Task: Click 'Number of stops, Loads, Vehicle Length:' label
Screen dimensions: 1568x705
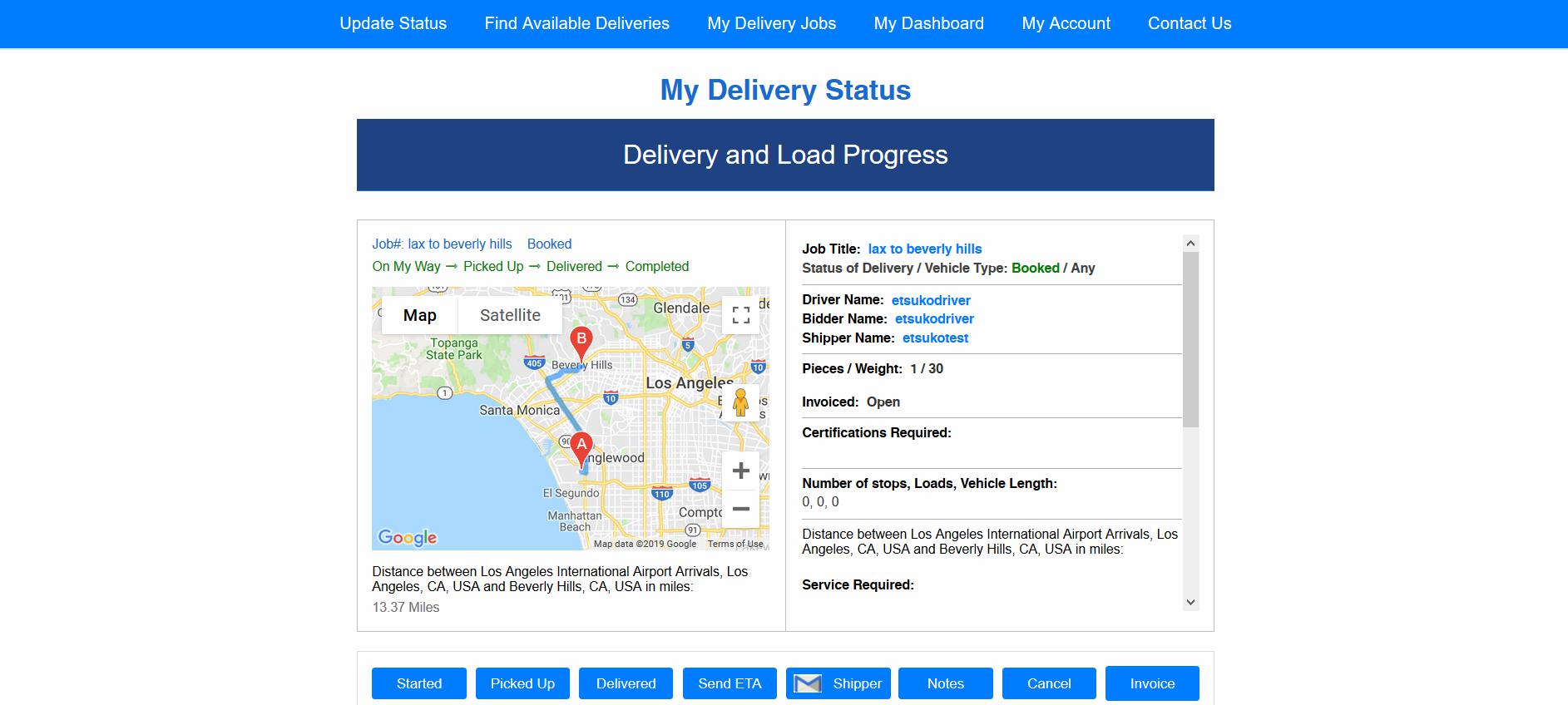Action: point(929,483)
